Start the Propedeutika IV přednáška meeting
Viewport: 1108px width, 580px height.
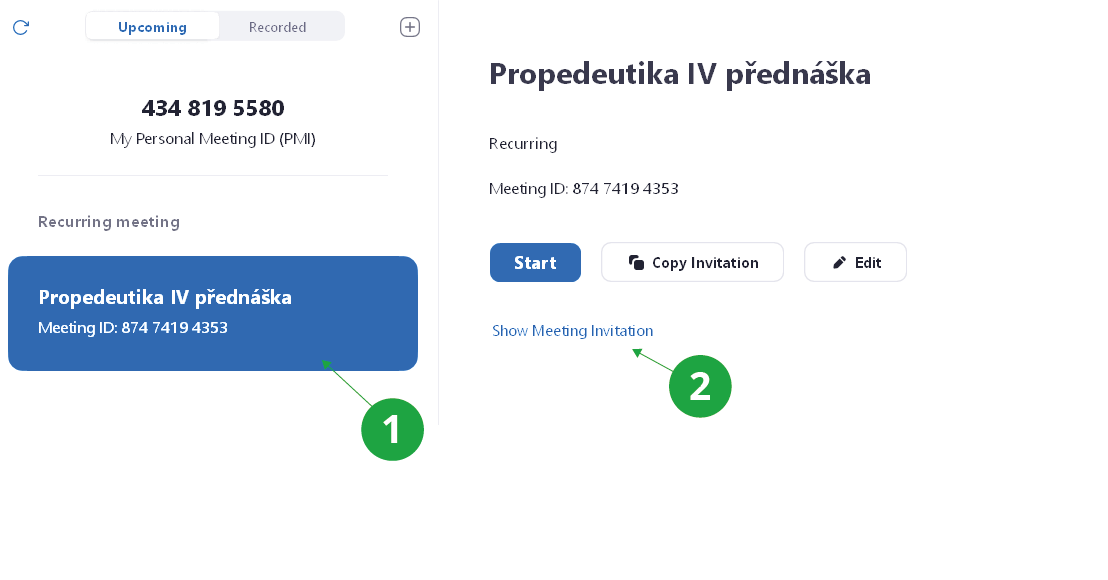point(535,263)
